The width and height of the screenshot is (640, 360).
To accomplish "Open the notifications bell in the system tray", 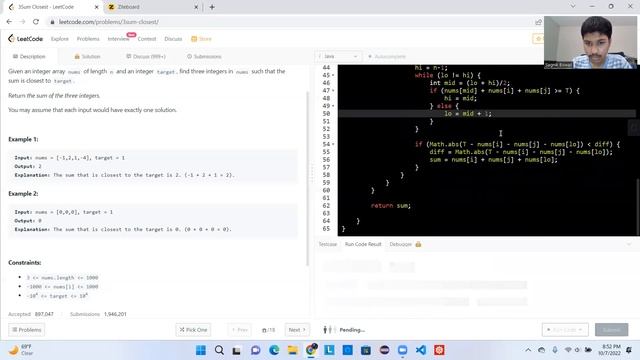I will click(x=629, y=350).
